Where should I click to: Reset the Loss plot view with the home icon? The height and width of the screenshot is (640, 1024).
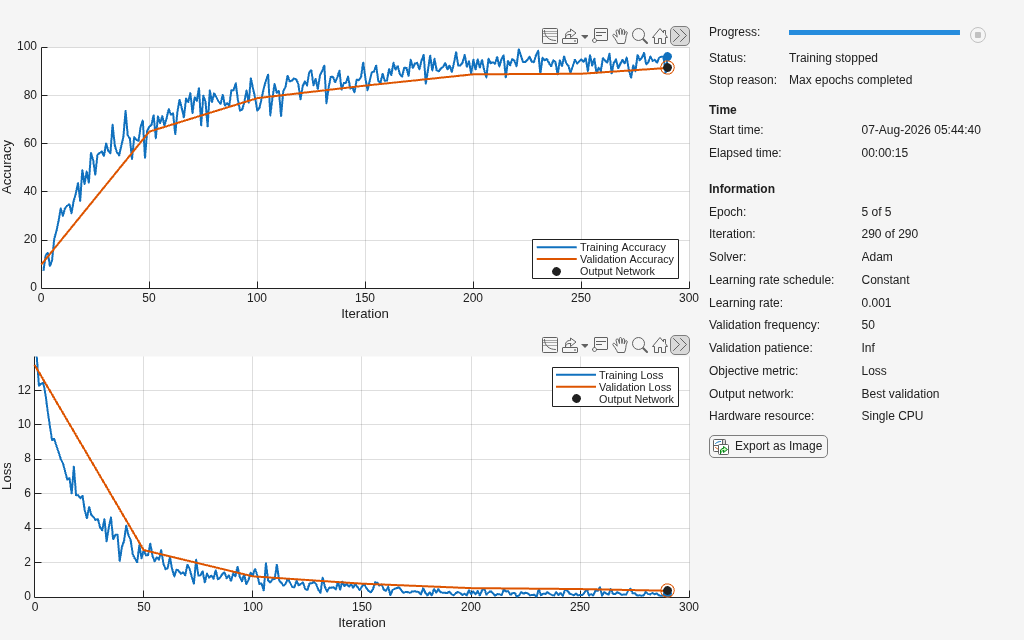pos(660,345)
